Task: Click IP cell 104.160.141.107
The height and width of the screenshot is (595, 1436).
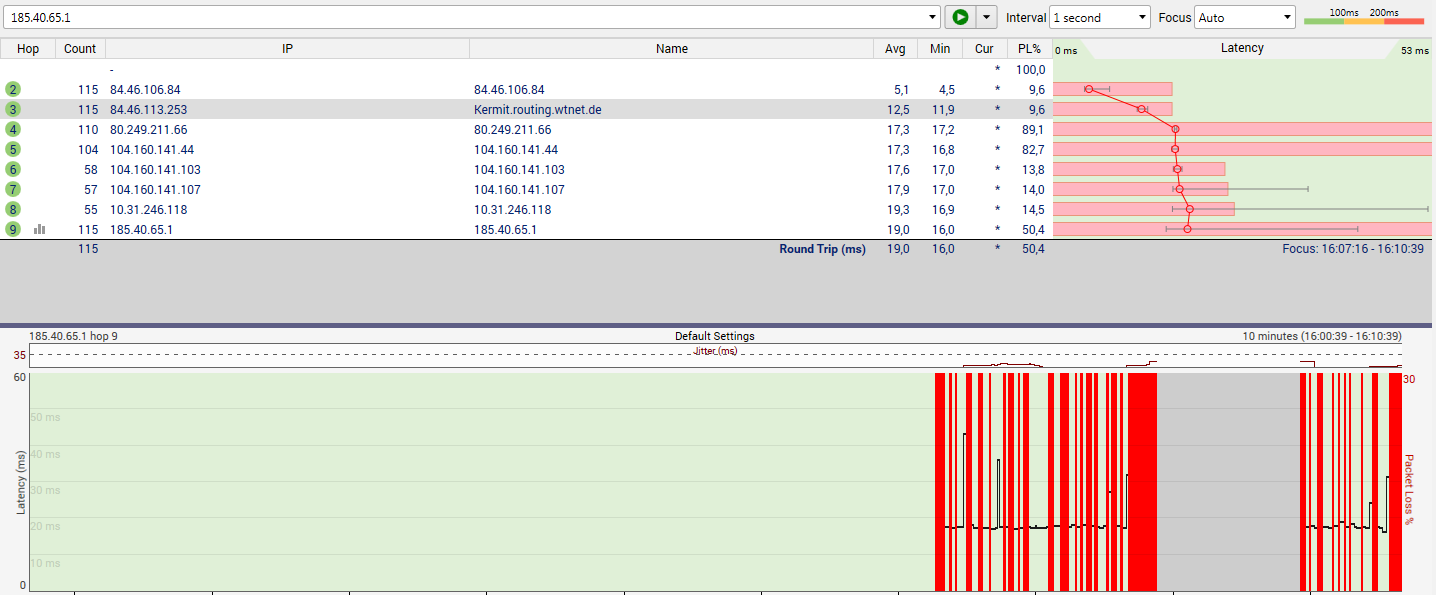Action: tap(155, 190)
